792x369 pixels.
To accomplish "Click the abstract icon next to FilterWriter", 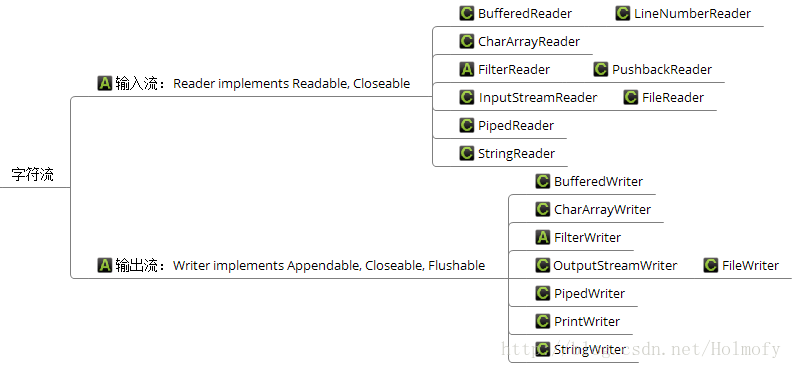I will (542, 237).
